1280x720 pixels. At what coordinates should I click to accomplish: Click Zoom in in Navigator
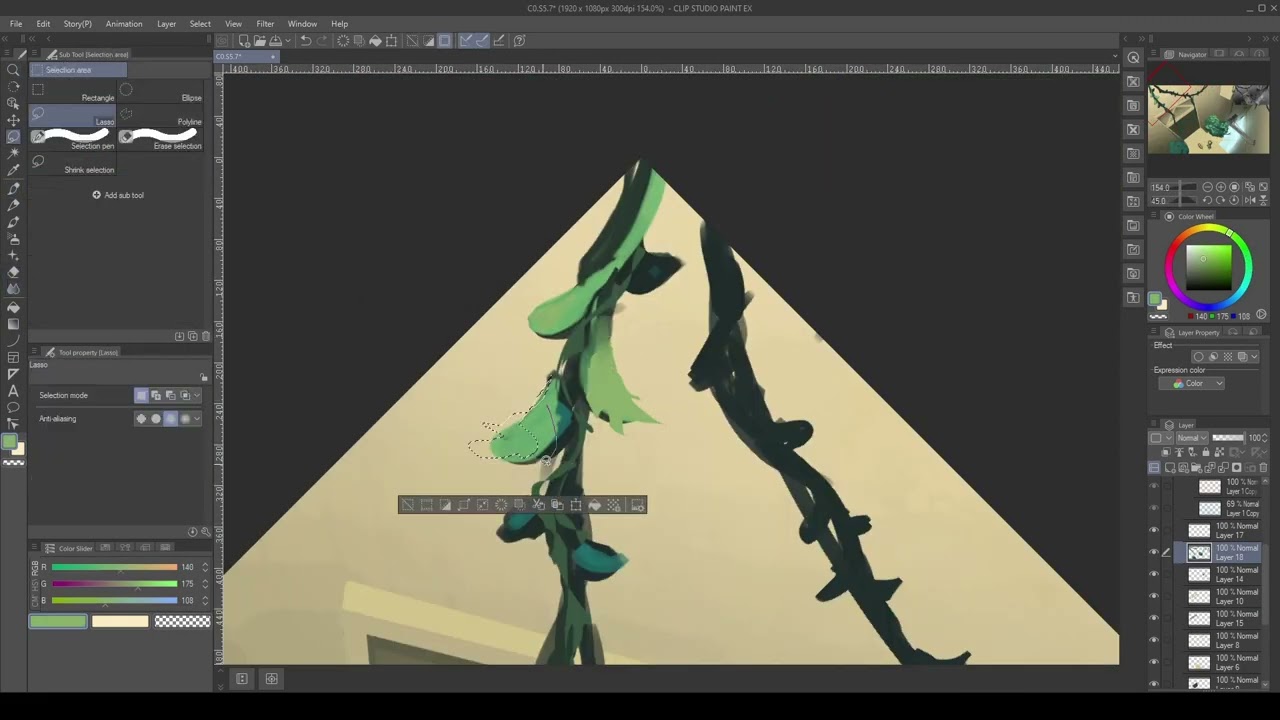click(1221, 187)
